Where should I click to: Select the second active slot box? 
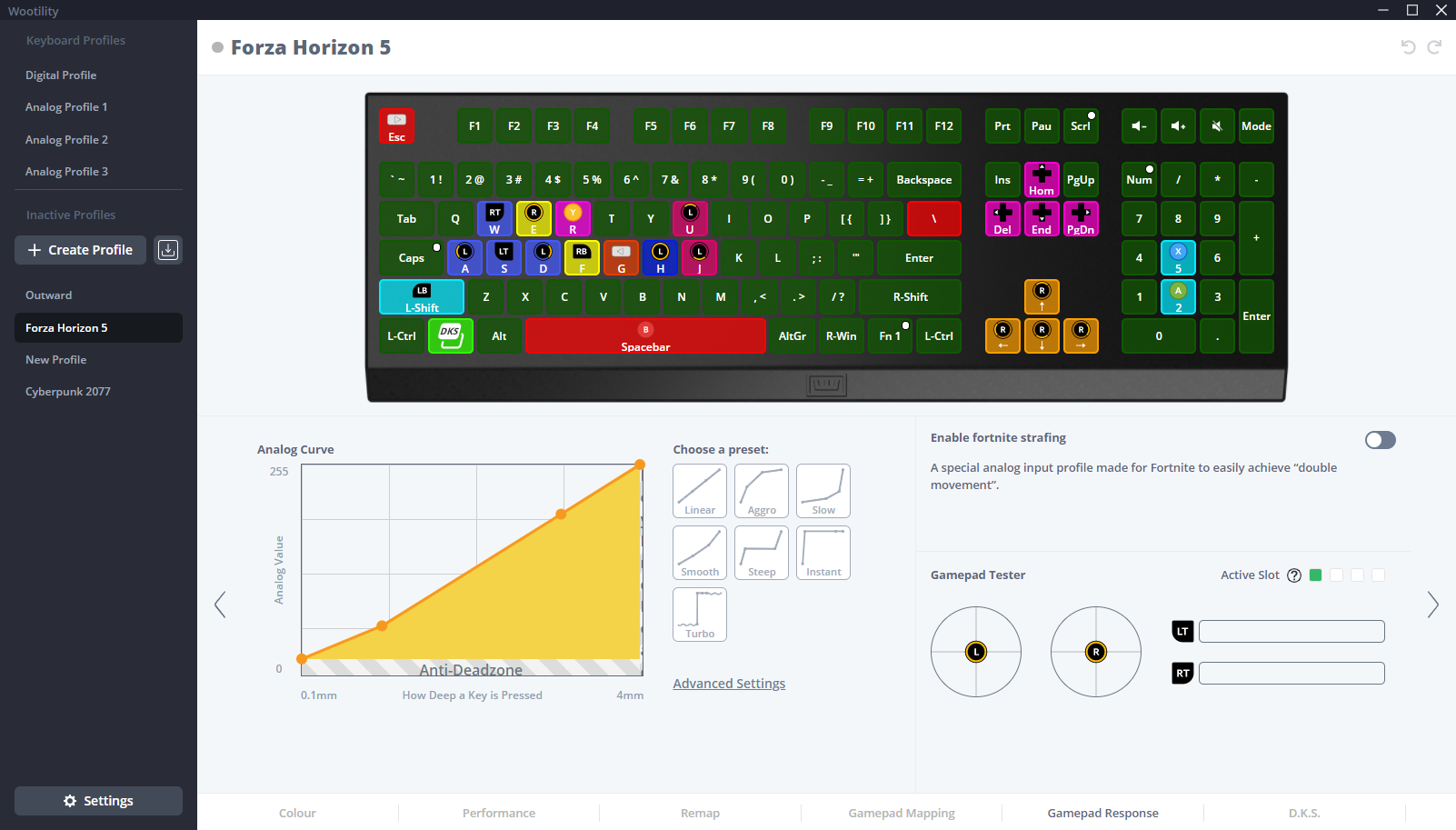tap(1336, 575)
